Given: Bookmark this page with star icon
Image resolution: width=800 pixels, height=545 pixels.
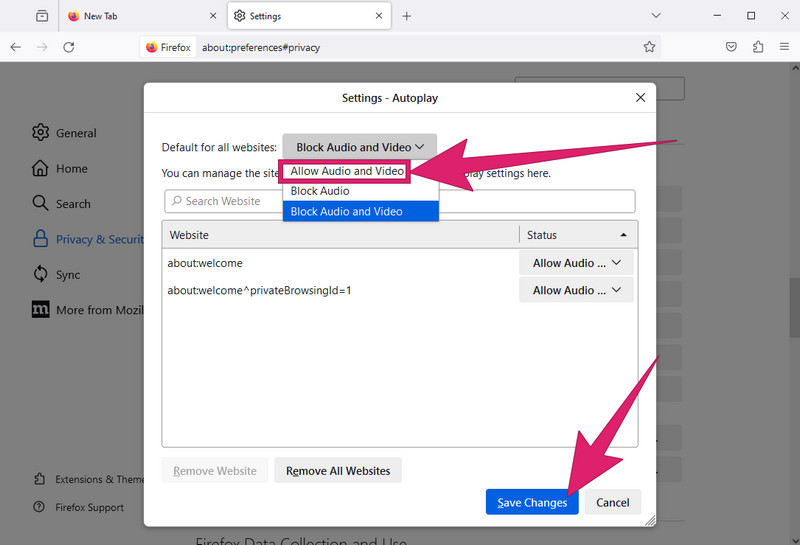Looking at the screenshot, I should [649, 47].
